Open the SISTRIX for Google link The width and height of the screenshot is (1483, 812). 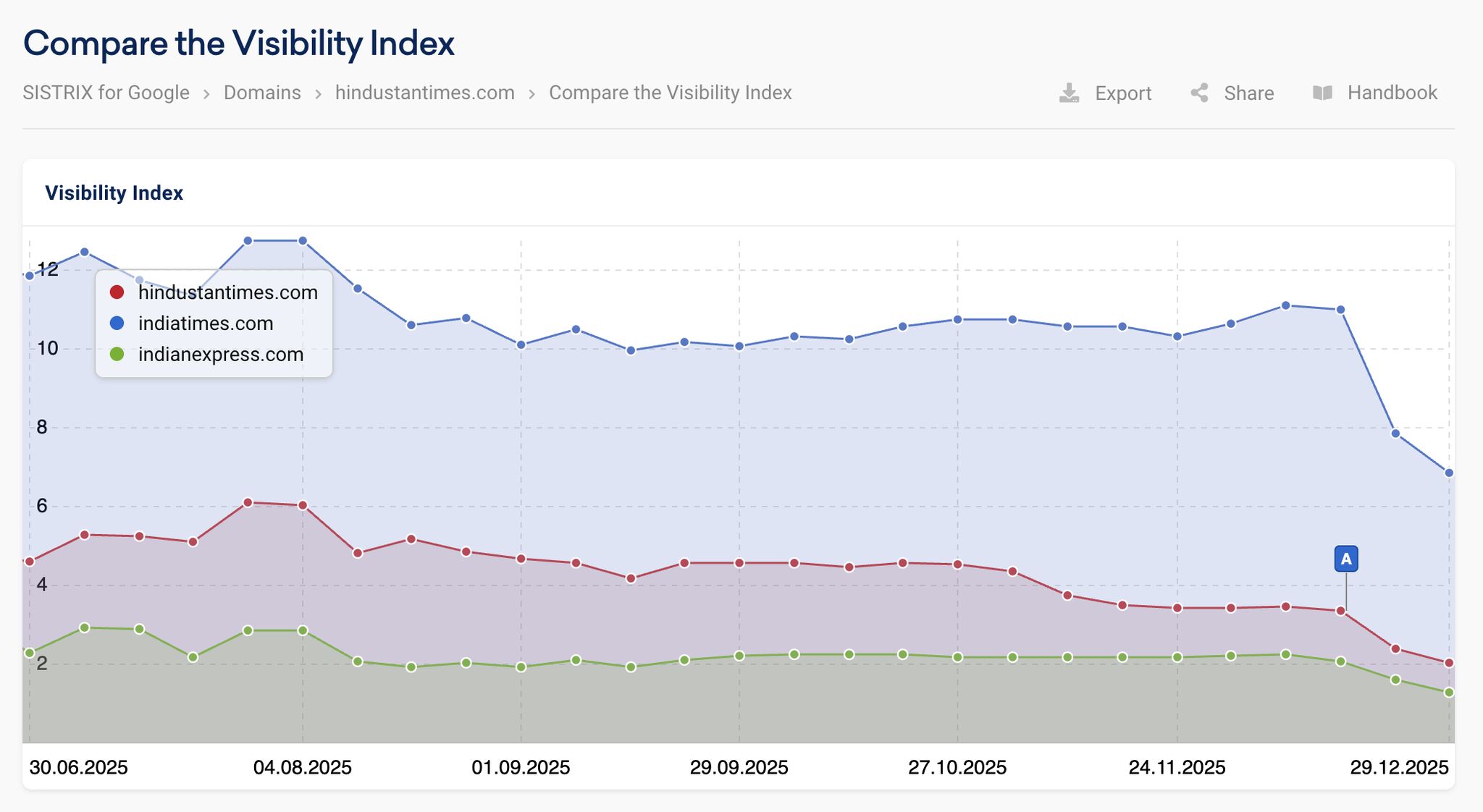(106, 93)
